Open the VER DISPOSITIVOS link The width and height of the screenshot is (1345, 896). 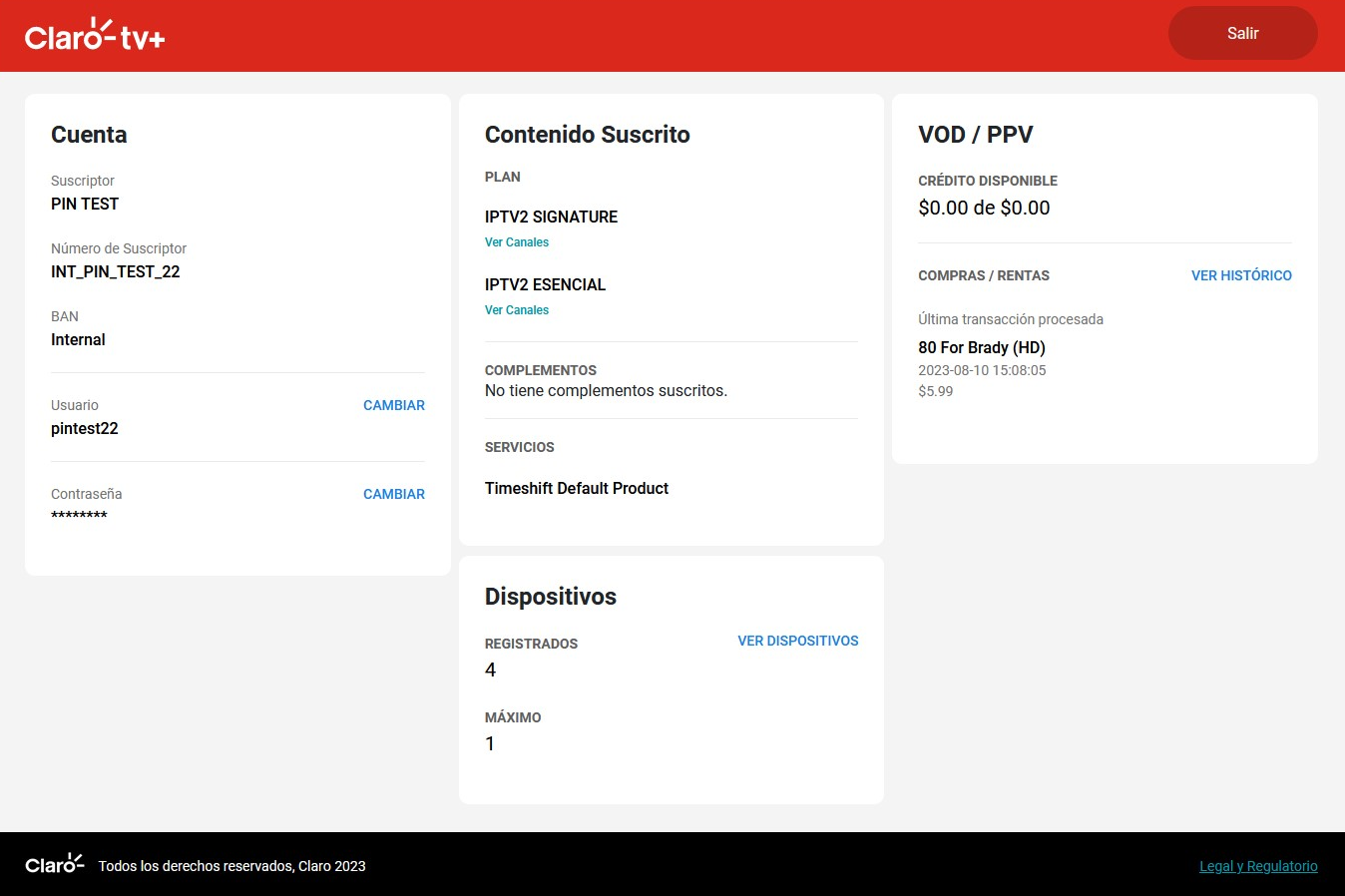pos(798,641)
